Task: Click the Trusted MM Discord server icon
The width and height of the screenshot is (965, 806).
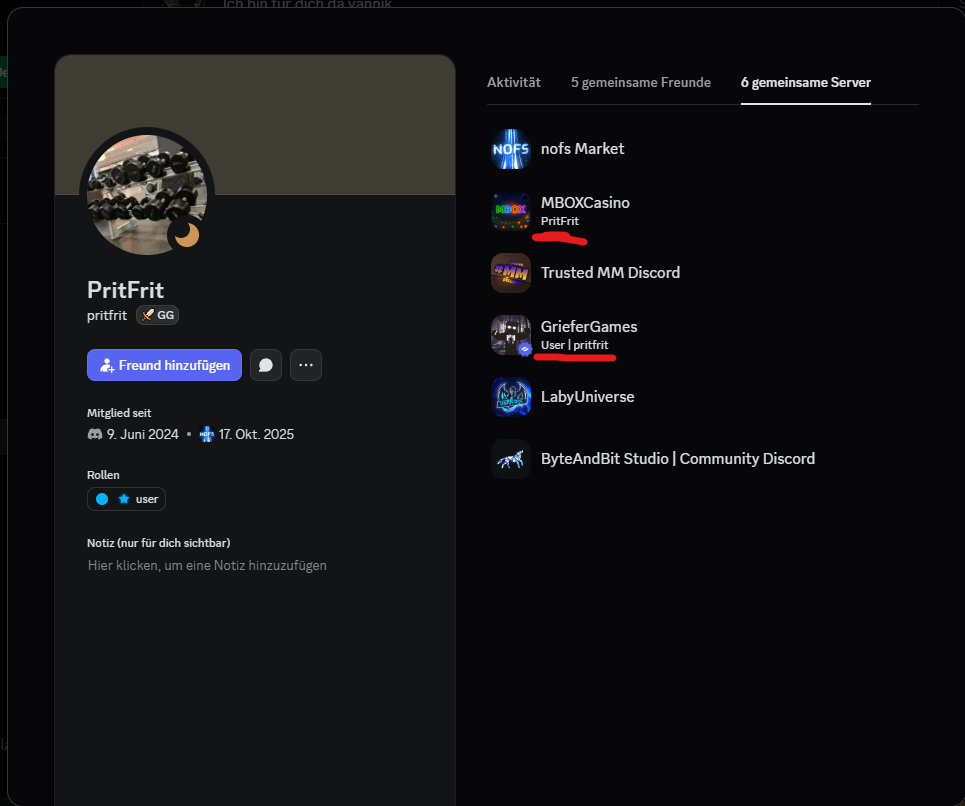Action: click(x=511, y=273)
